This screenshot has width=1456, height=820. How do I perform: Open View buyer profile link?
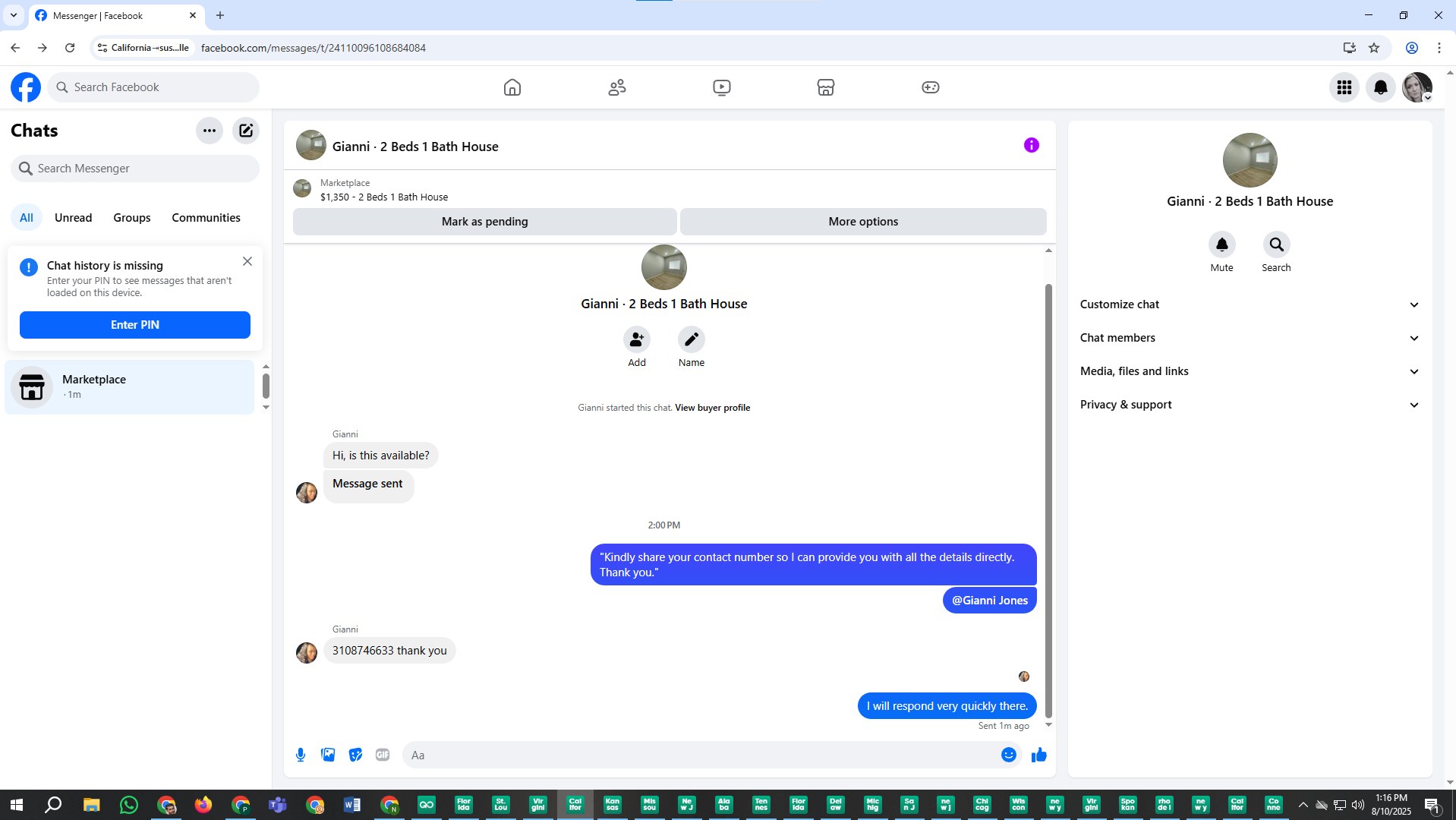[713, 408]
